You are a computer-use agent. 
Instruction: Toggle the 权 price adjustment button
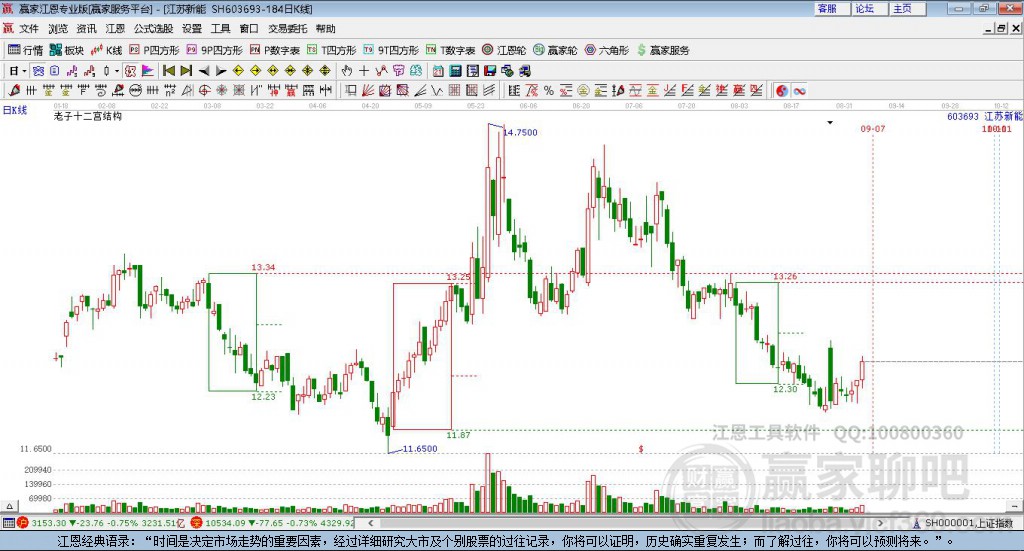(131, 71)
